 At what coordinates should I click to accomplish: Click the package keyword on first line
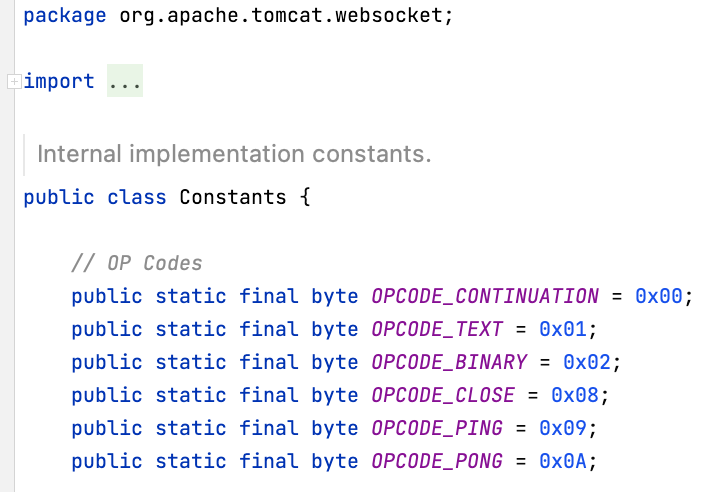coord(65,18)
